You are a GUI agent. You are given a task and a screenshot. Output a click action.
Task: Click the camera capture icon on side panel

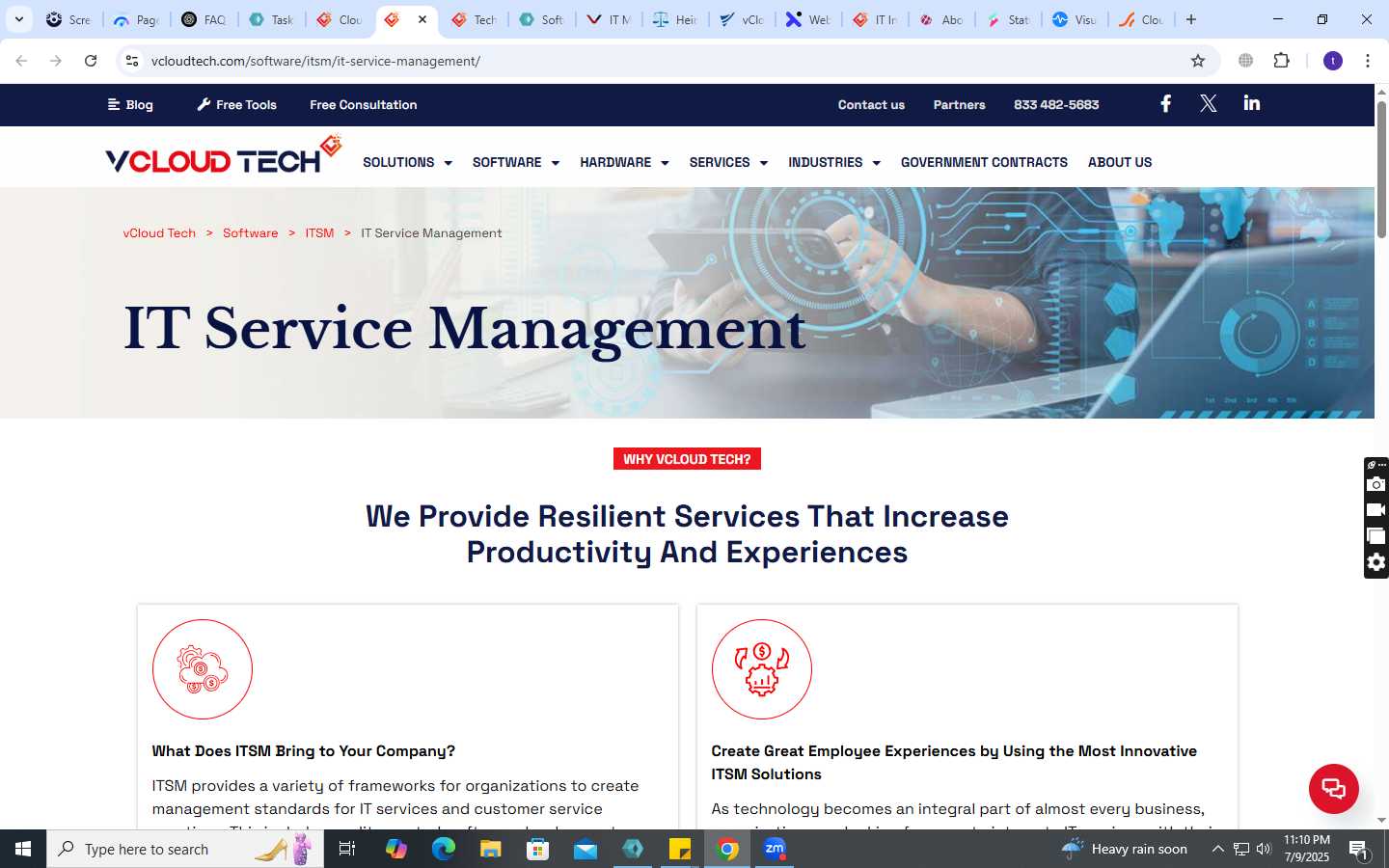click(x=1376, y=484)
